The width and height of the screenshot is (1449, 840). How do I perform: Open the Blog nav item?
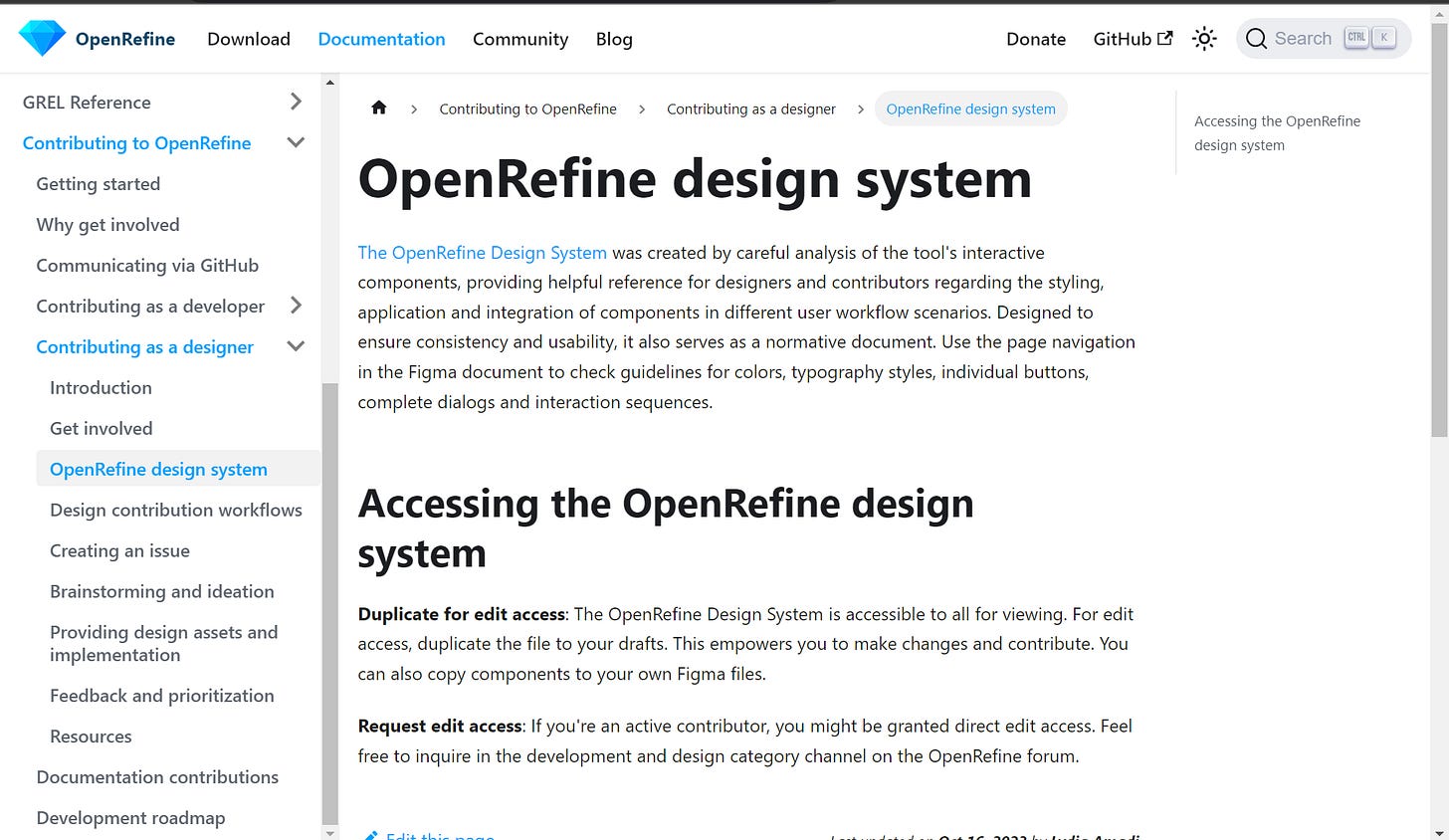(x=614, y=39)
